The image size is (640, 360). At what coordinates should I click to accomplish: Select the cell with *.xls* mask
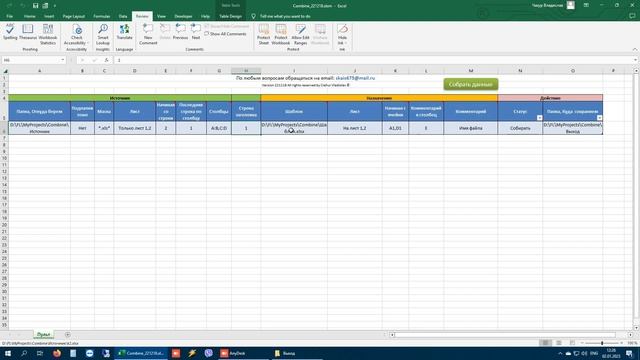coord(104,128)
